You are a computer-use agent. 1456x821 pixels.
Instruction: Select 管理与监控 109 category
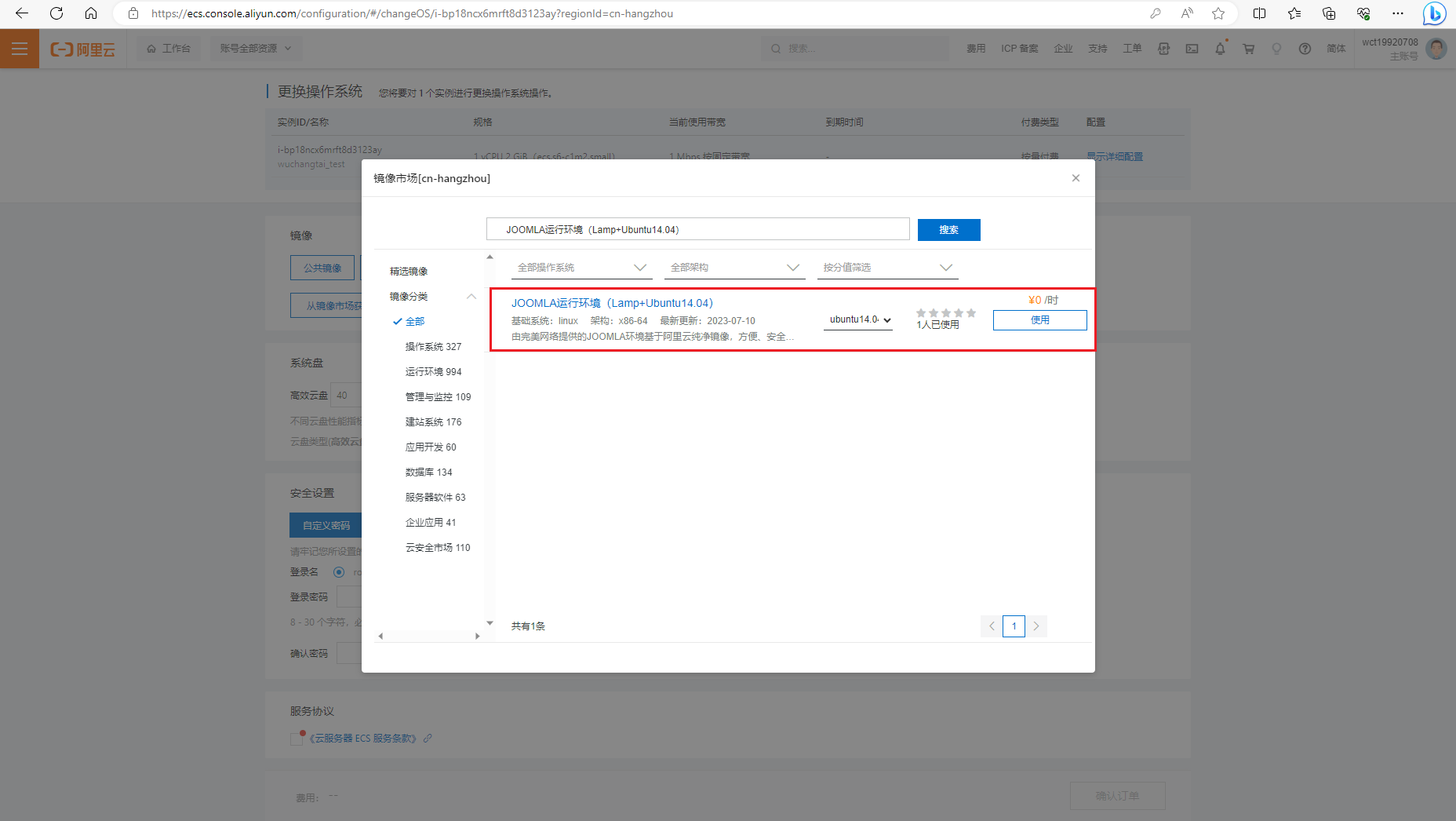click(x=438, y=396)
